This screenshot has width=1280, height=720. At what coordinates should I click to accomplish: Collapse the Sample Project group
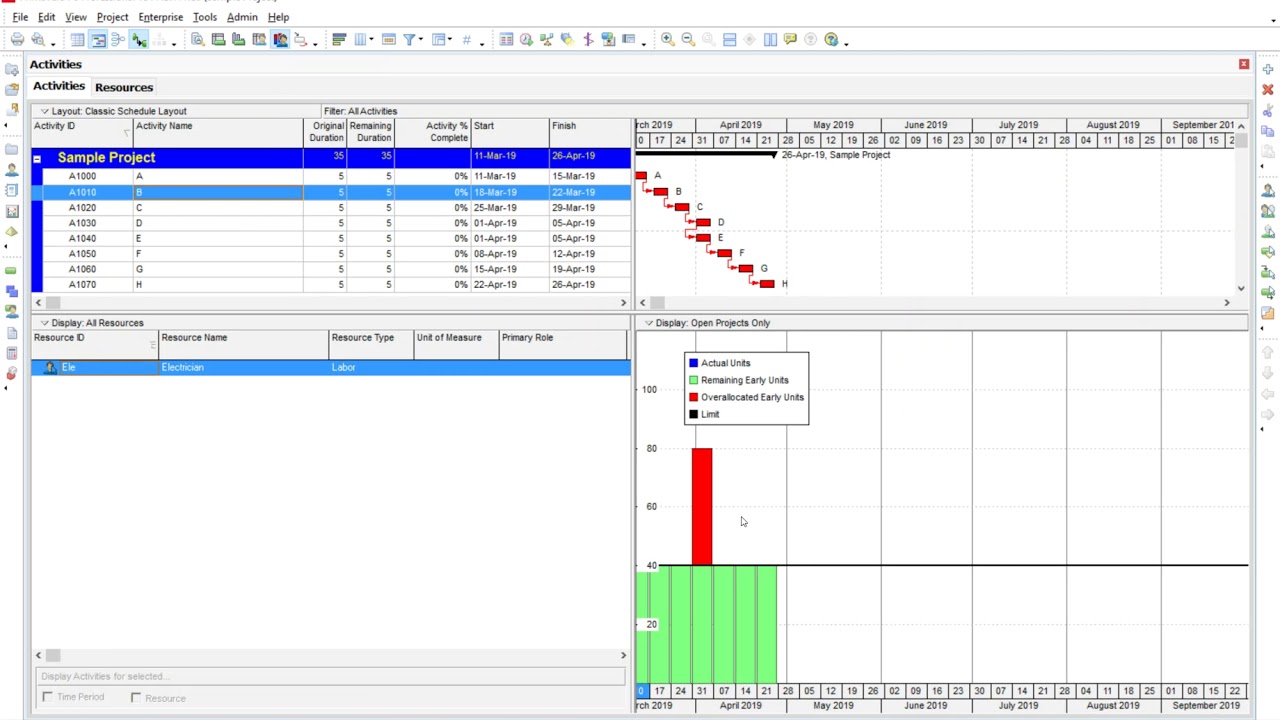[37, 158]
